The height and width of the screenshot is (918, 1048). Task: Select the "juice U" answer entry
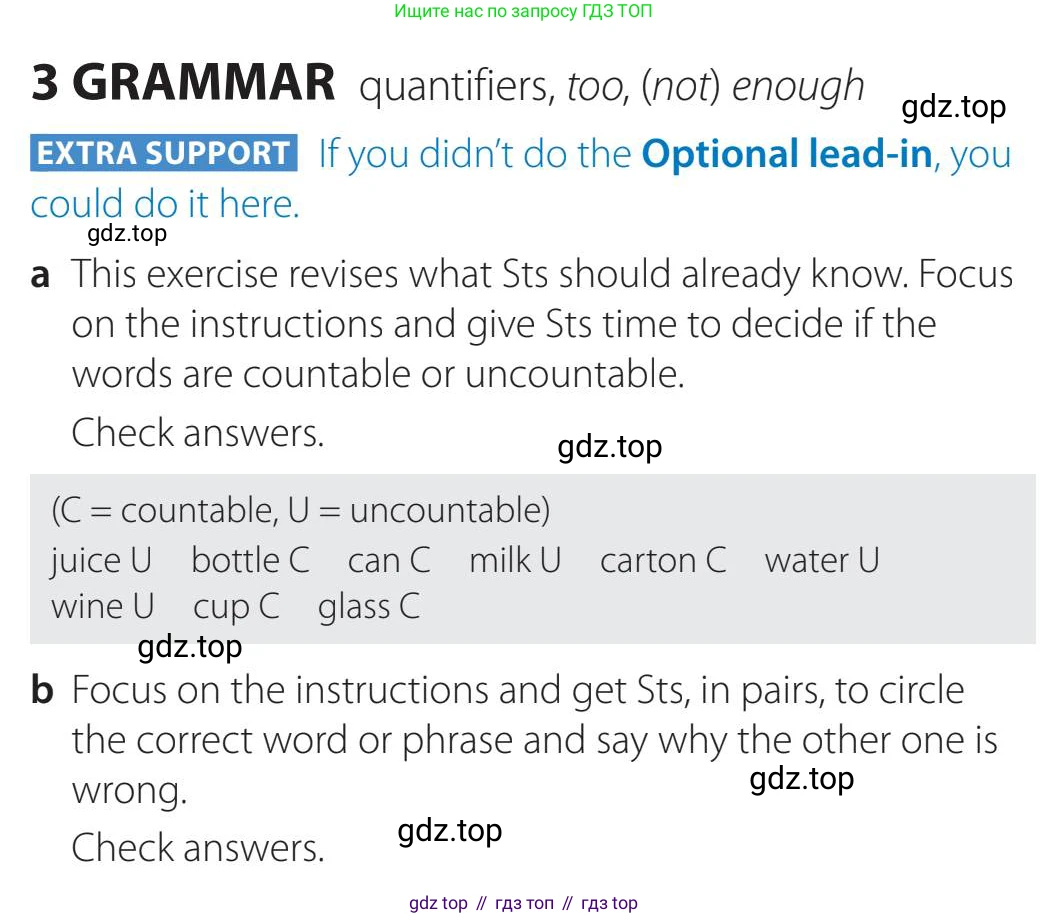click(x=101, y=560)
